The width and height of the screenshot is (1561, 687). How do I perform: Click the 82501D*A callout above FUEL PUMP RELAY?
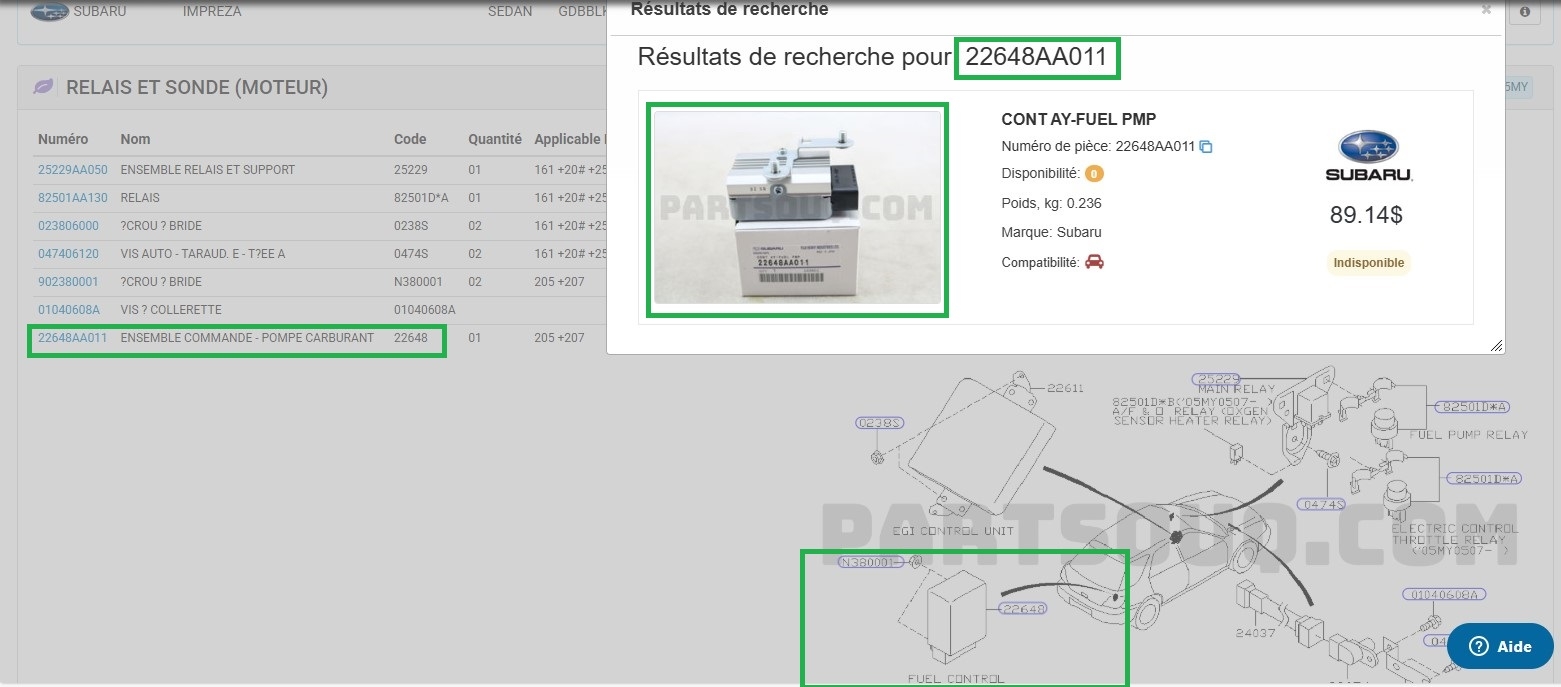(x=1472, y=407)
